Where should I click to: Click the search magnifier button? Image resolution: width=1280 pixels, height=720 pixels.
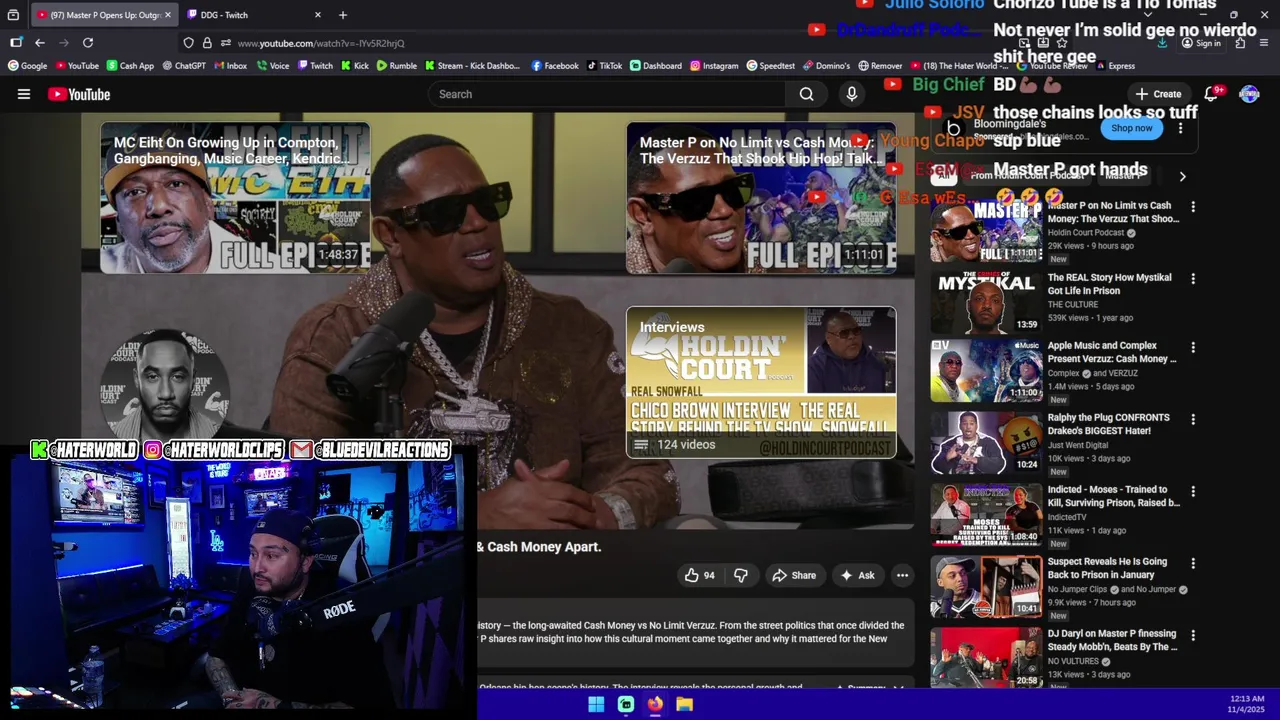[806, 94]
